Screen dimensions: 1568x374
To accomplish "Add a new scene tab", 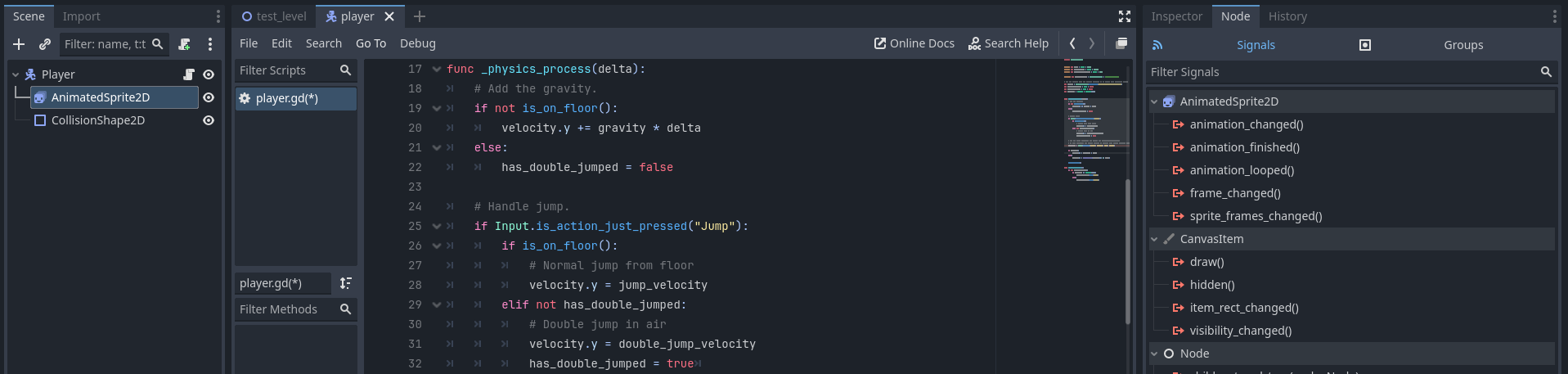I will click(420, 16).
